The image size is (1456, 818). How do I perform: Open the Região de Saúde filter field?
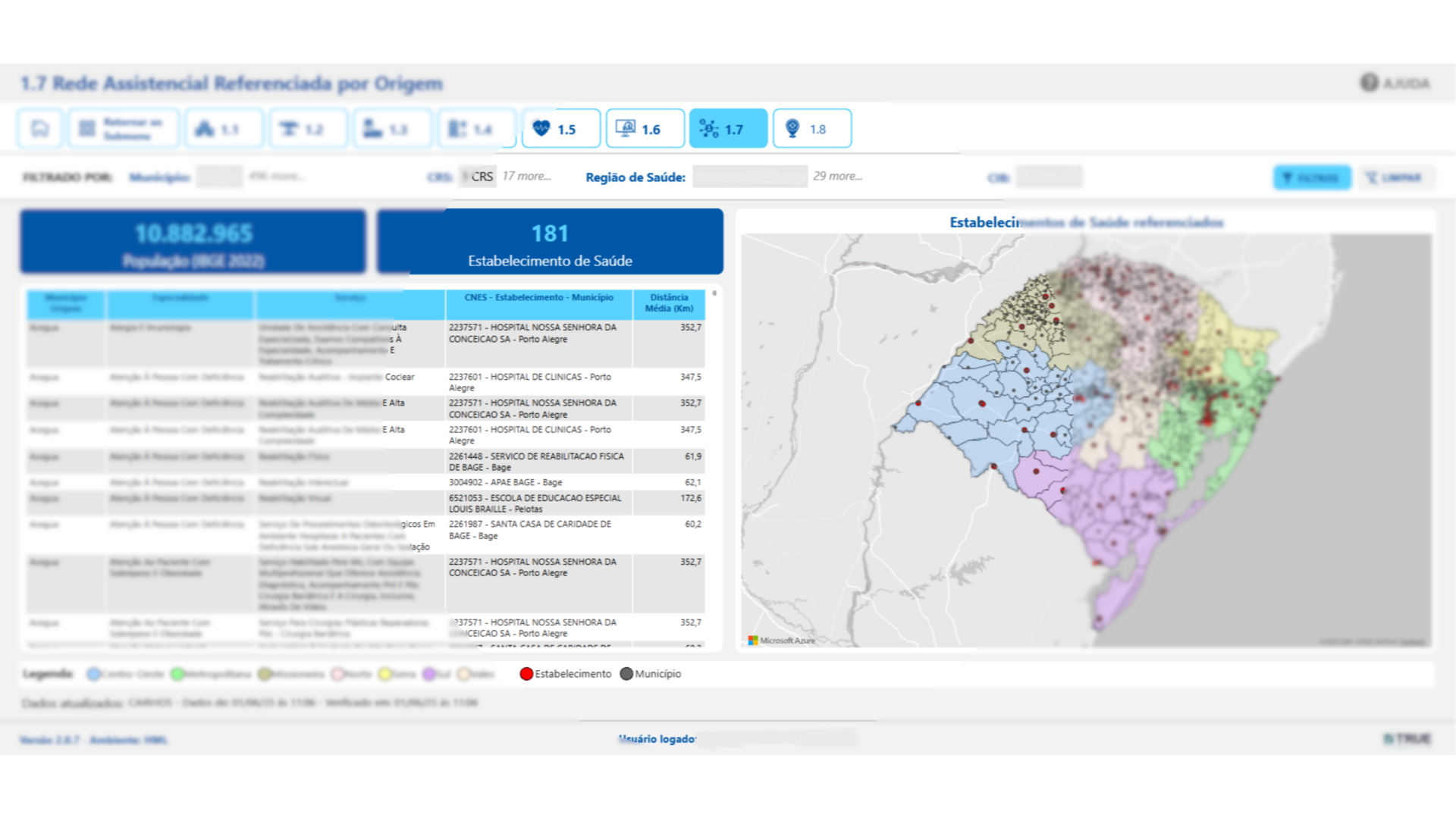click(x=749, y=177)
